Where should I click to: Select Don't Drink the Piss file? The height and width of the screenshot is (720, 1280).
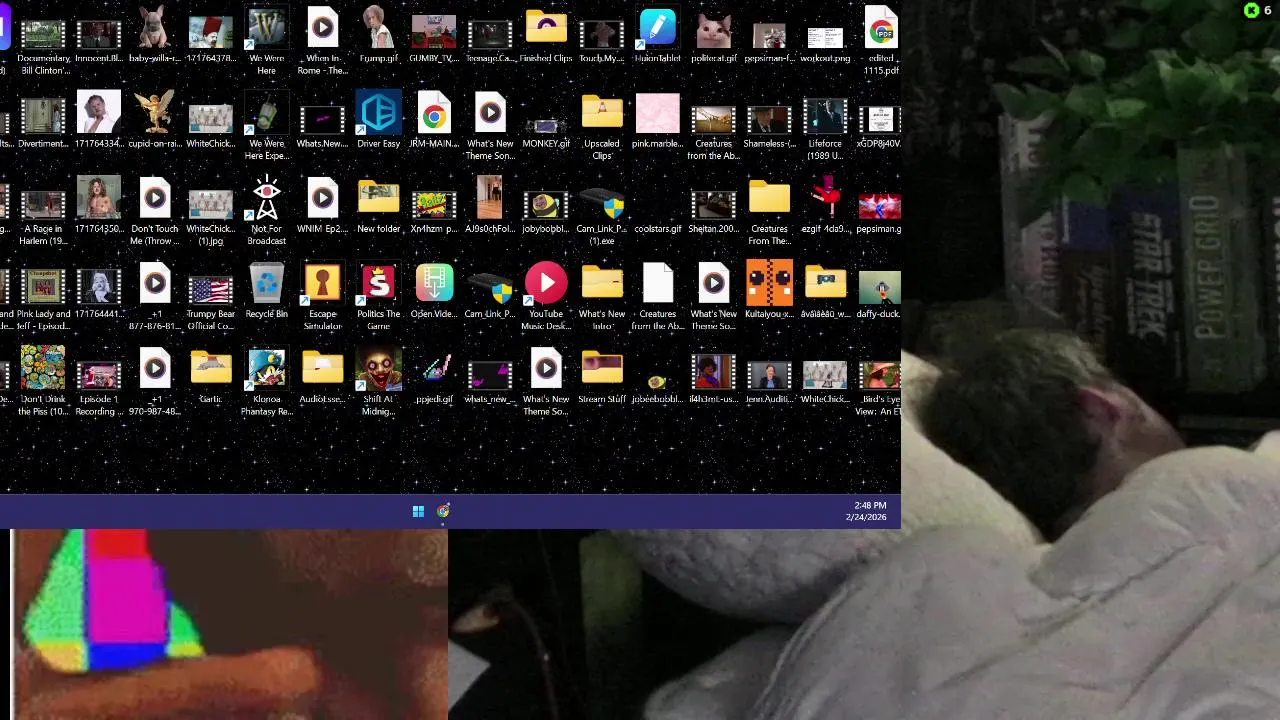[x=43, y=383]
